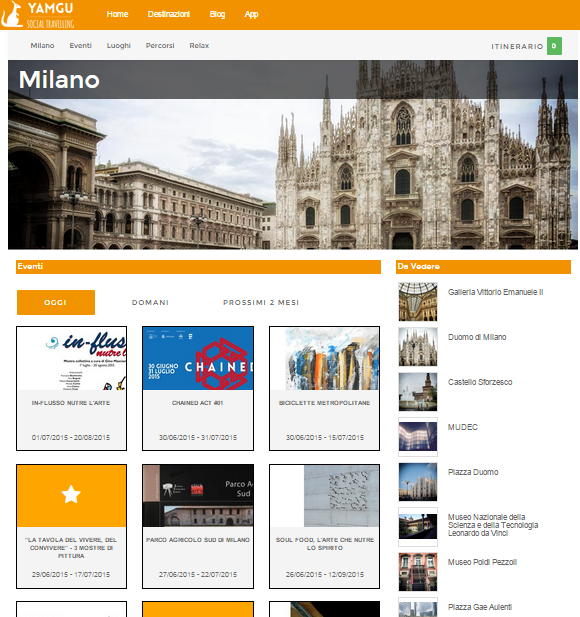
Task: Click the Museo Nazionale della Scienza link
Action: 493,525
